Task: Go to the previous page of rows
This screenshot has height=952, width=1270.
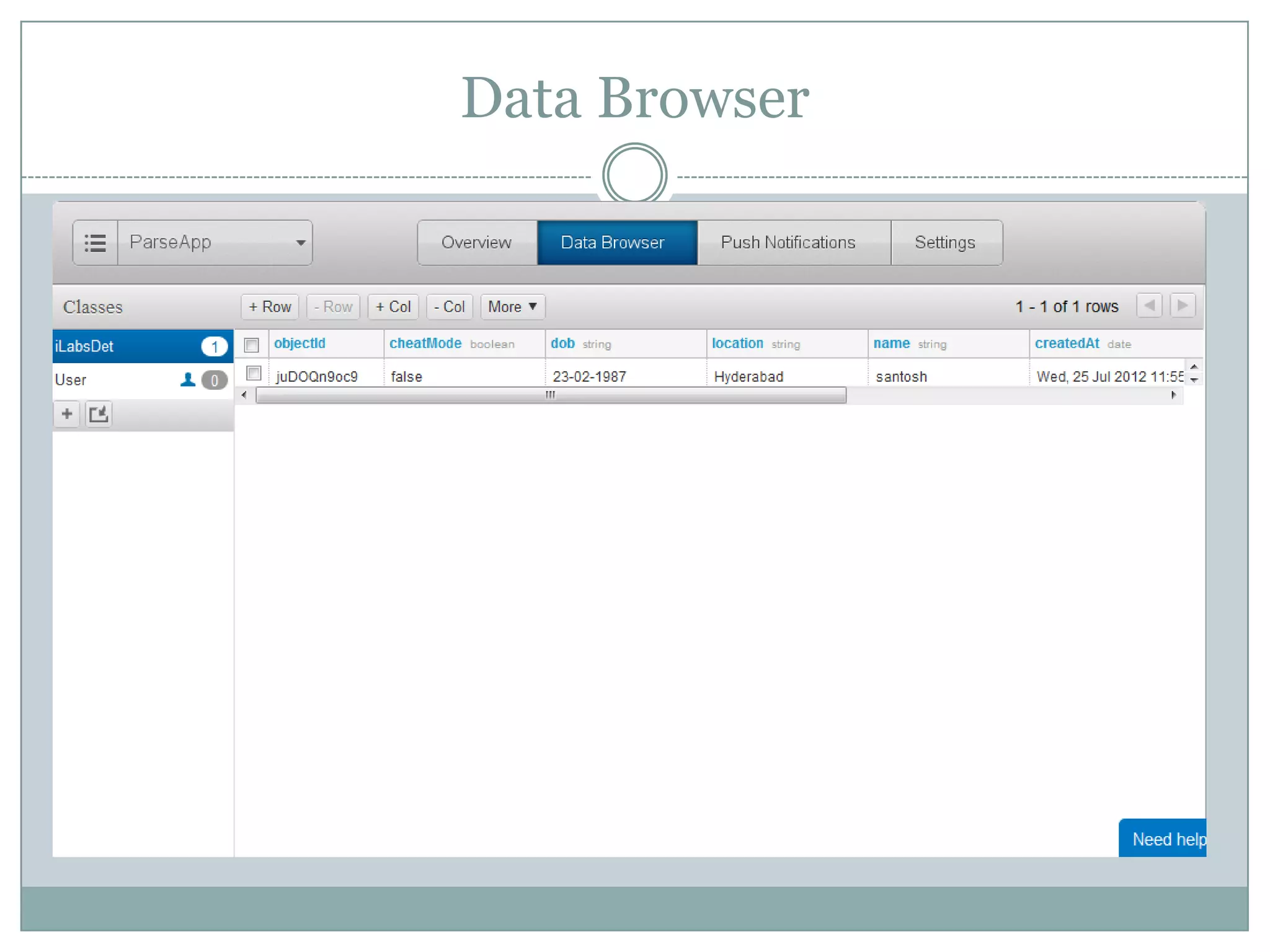Action: pos(1149,306)
